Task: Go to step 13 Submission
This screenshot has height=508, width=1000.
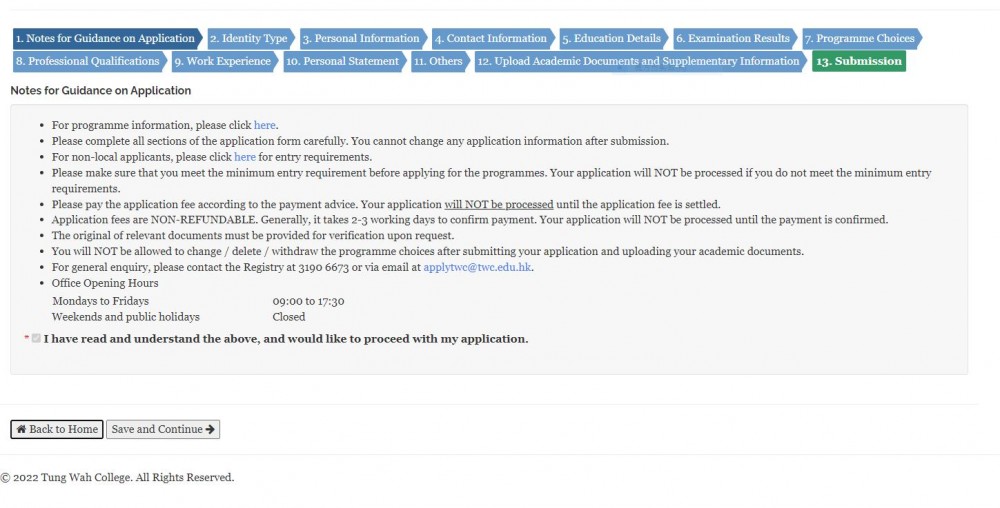Action: click(x=858, y=61)
